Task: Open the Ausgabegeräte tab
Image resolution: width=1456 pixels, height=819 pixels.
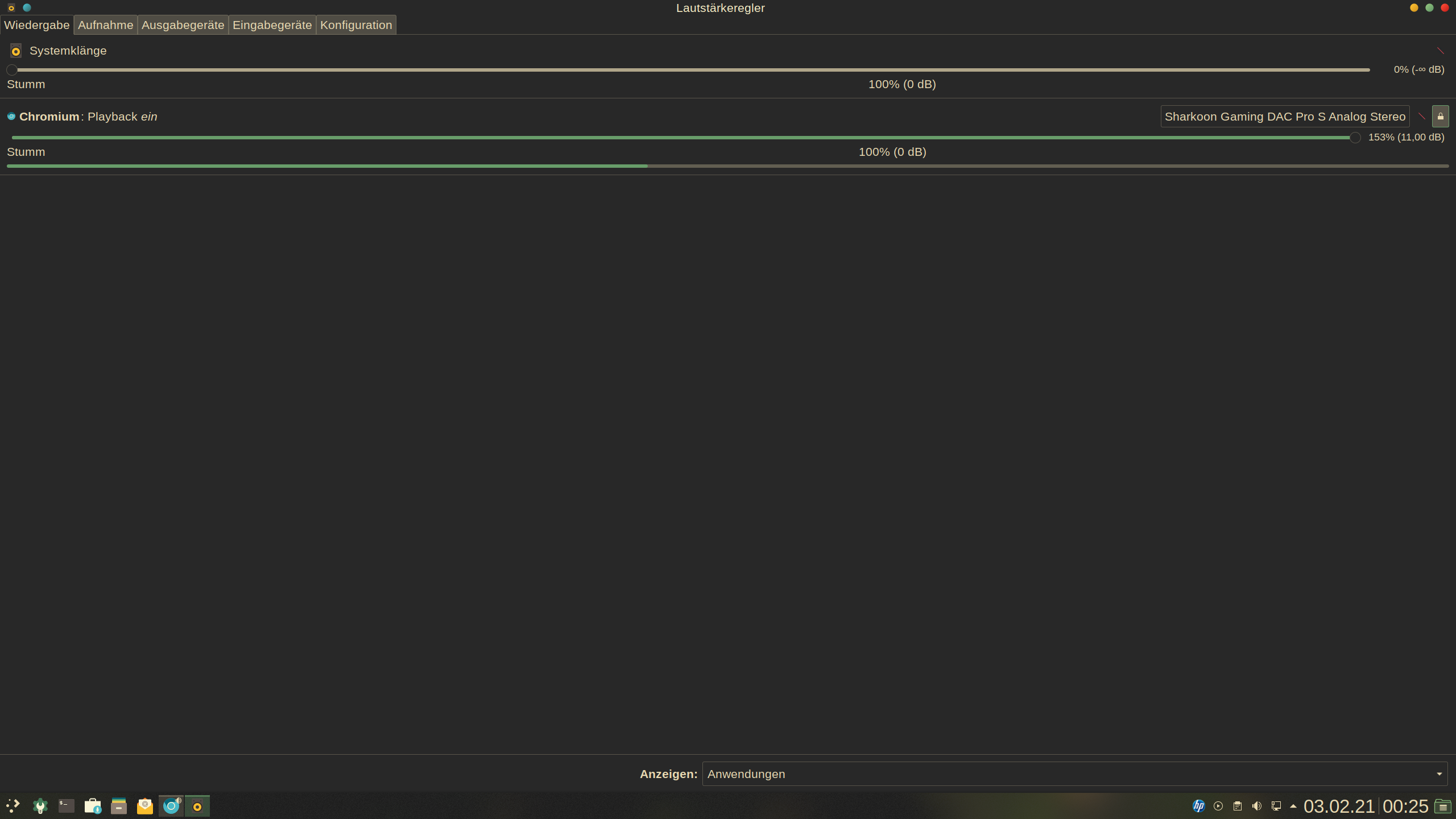Action: [x=183, y=25]
